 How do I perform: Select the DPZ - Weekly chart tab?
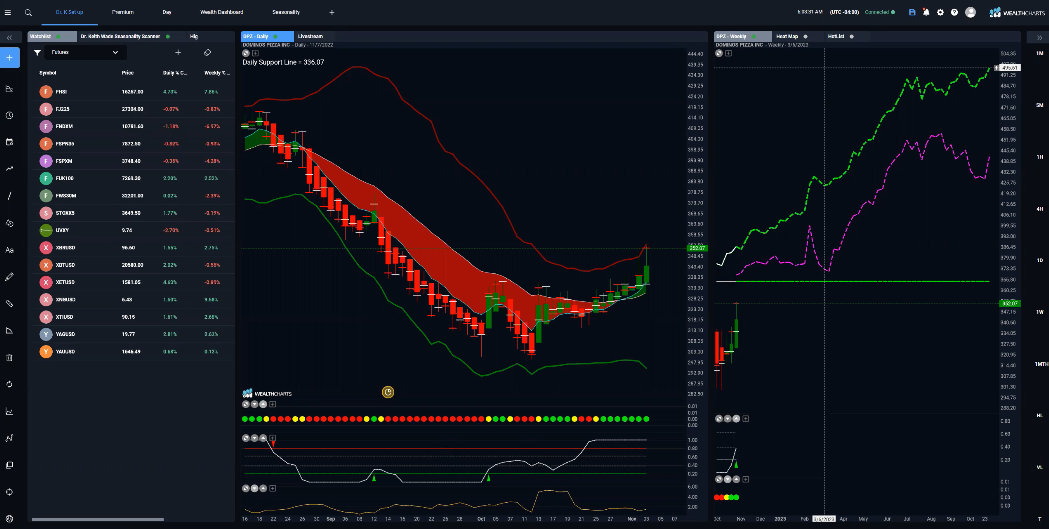[x=742, y=37]
